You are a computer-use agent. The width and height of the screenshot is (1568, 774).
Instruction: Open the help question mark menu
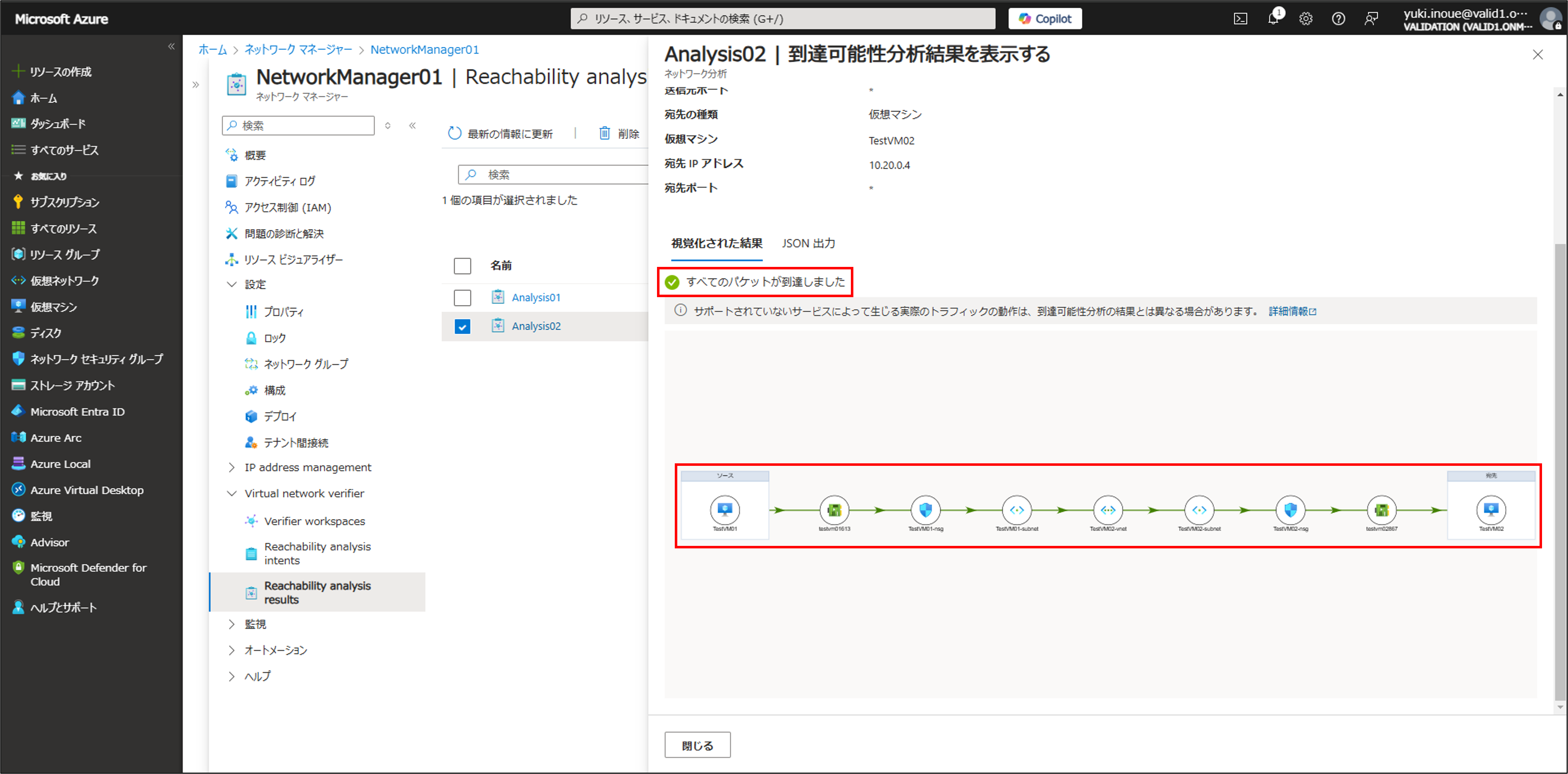(1338, 19)
